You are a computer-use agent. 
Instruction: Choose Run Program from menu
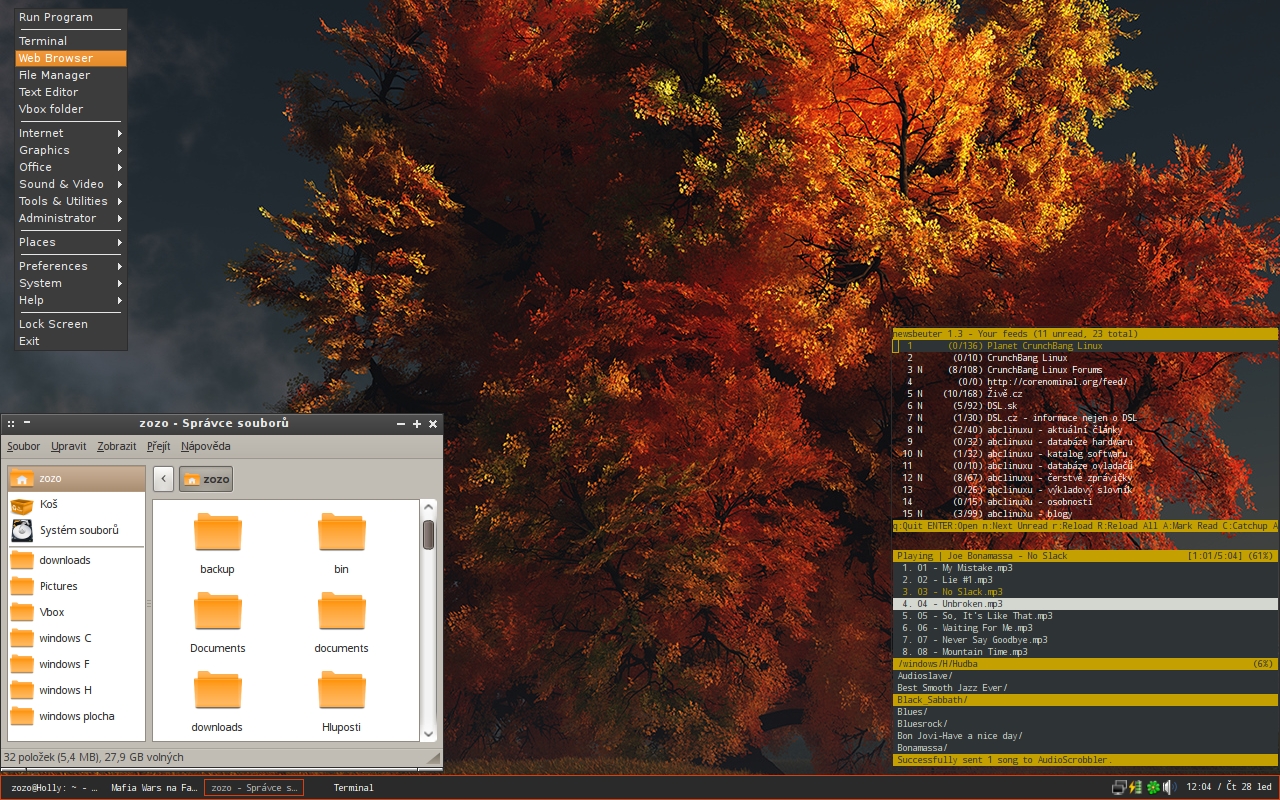coord(70,17)
